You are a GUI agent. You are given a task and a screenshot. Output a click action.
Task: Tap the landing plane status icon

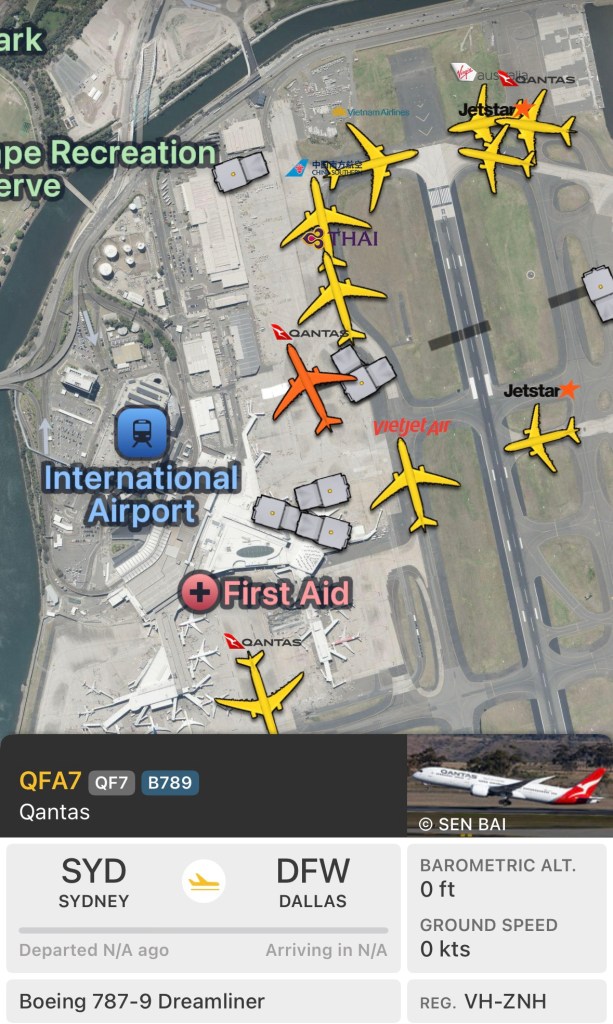pos(204,882)
